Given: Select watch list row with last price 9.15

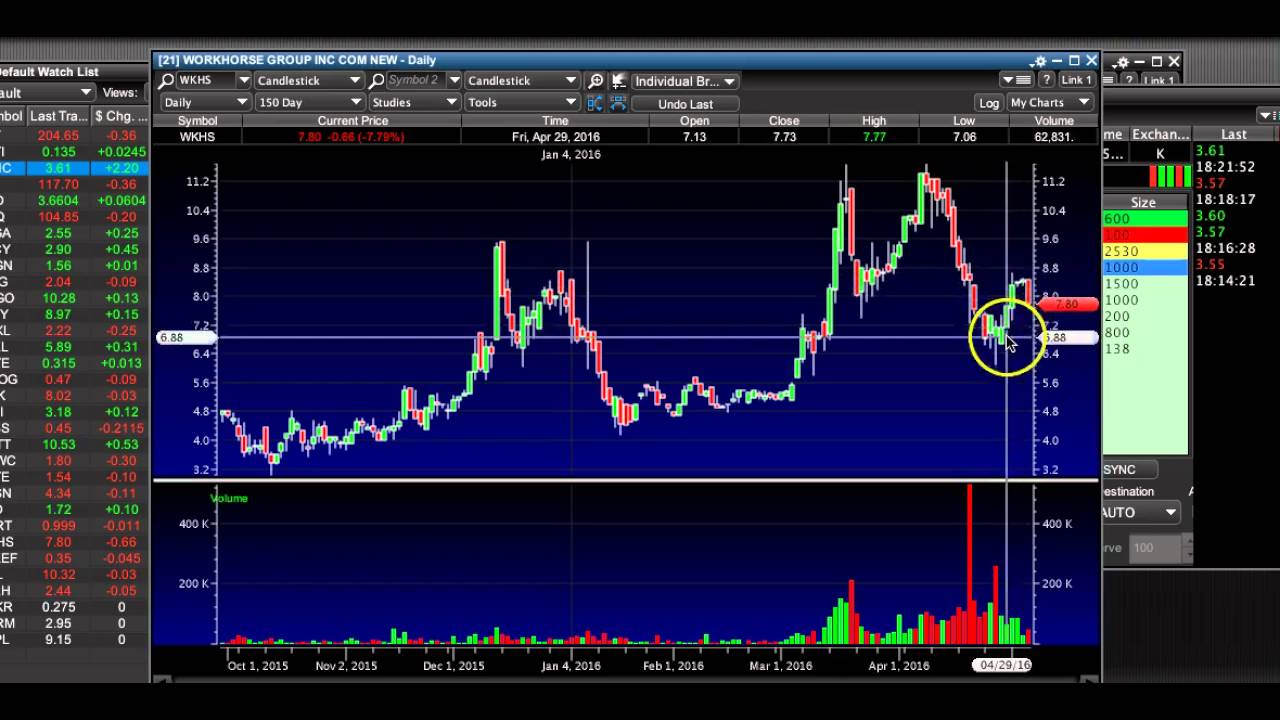Looking at the screenshot, I should point(74,639).
